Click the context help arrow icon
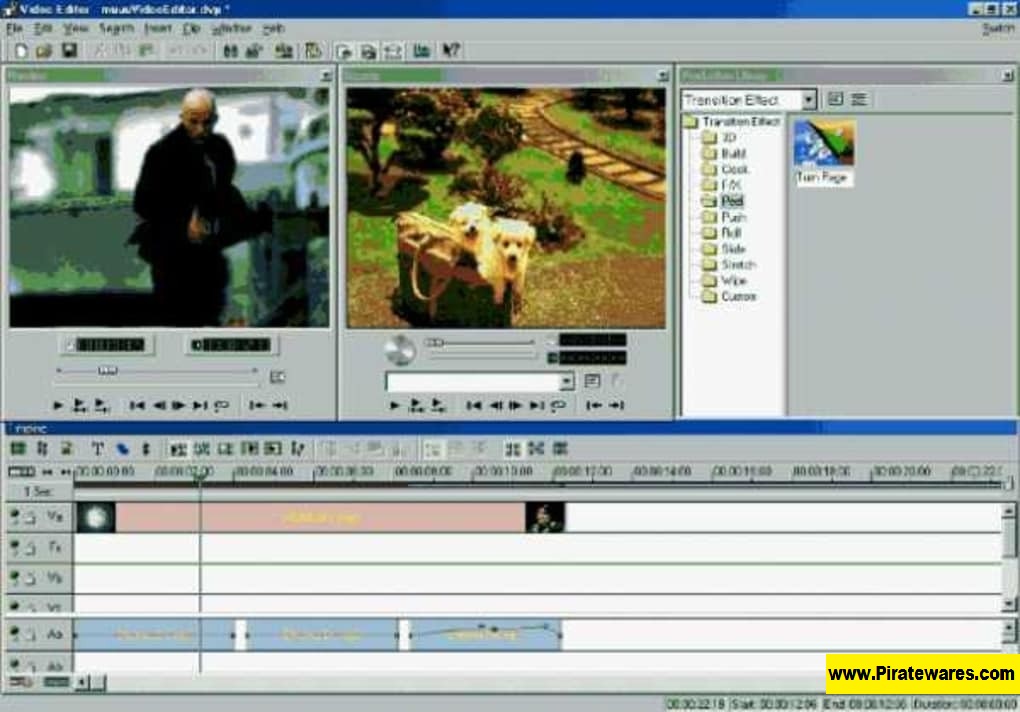The height and width of the screenshot is (712, 1020). 451,50
